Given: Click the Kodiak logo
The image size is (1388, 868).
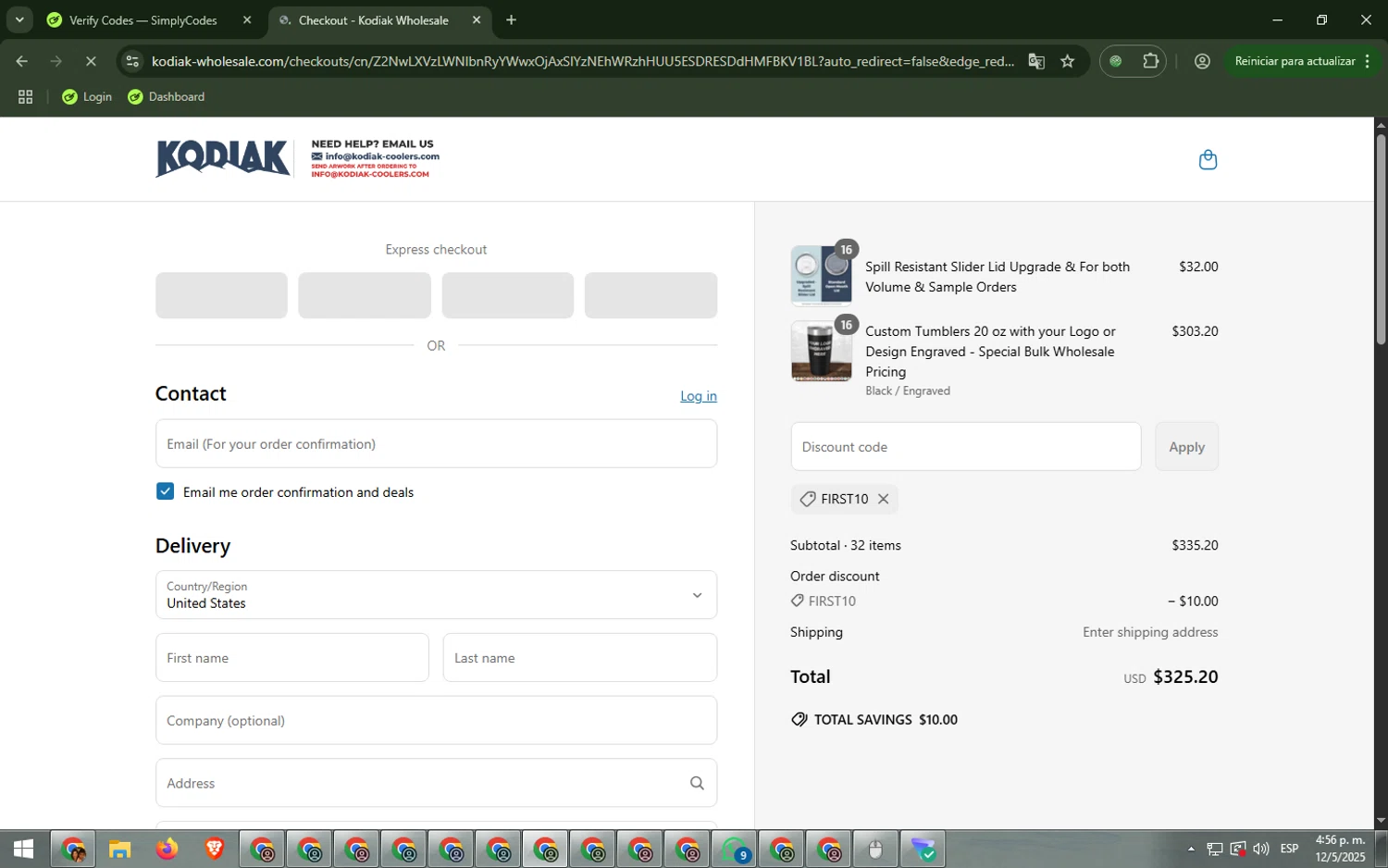Looking at the screenshot, I should [223, 158].
